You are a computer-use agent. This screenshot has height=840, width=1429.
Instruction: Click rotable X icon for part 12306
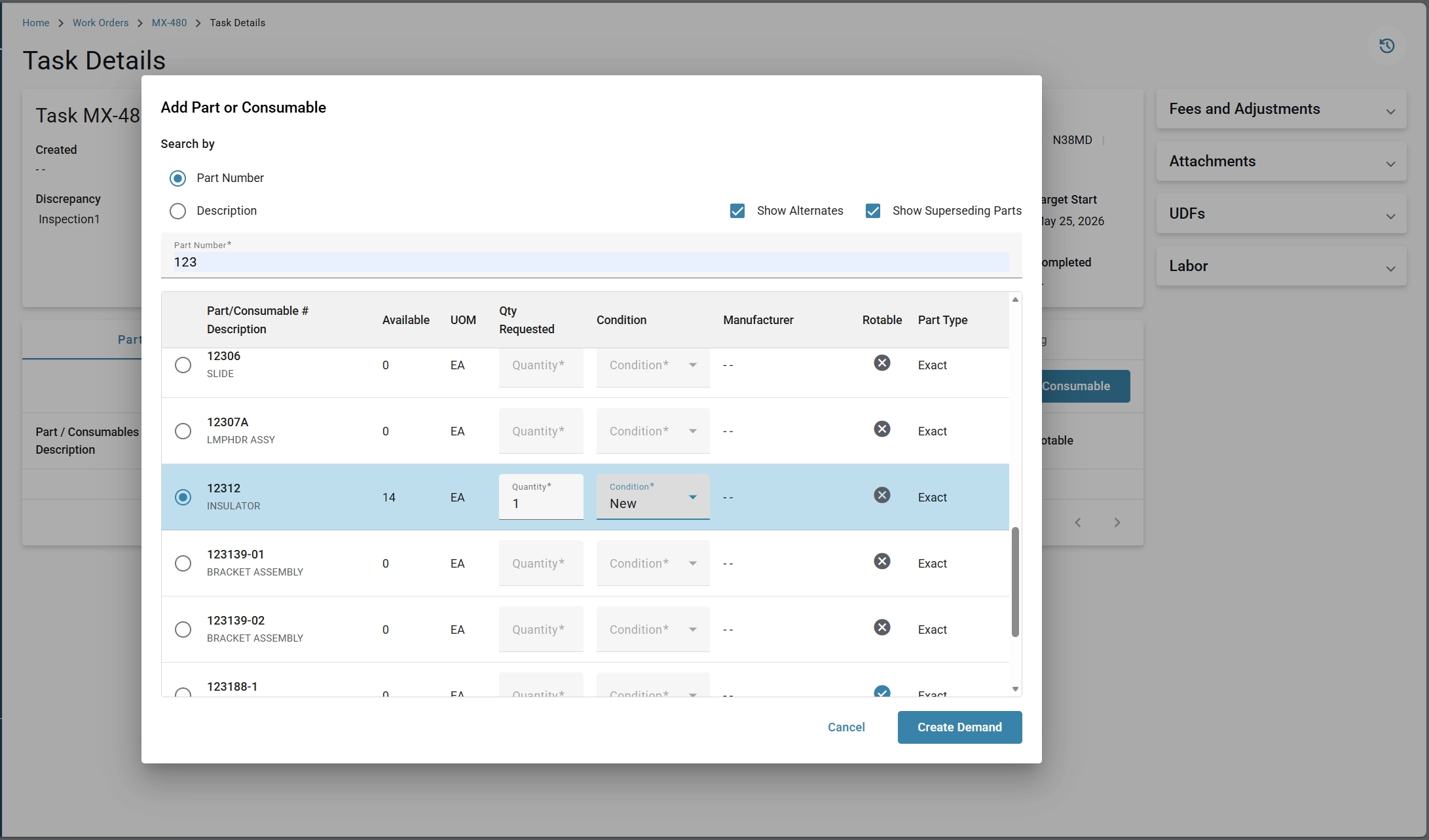coord(882,363)
